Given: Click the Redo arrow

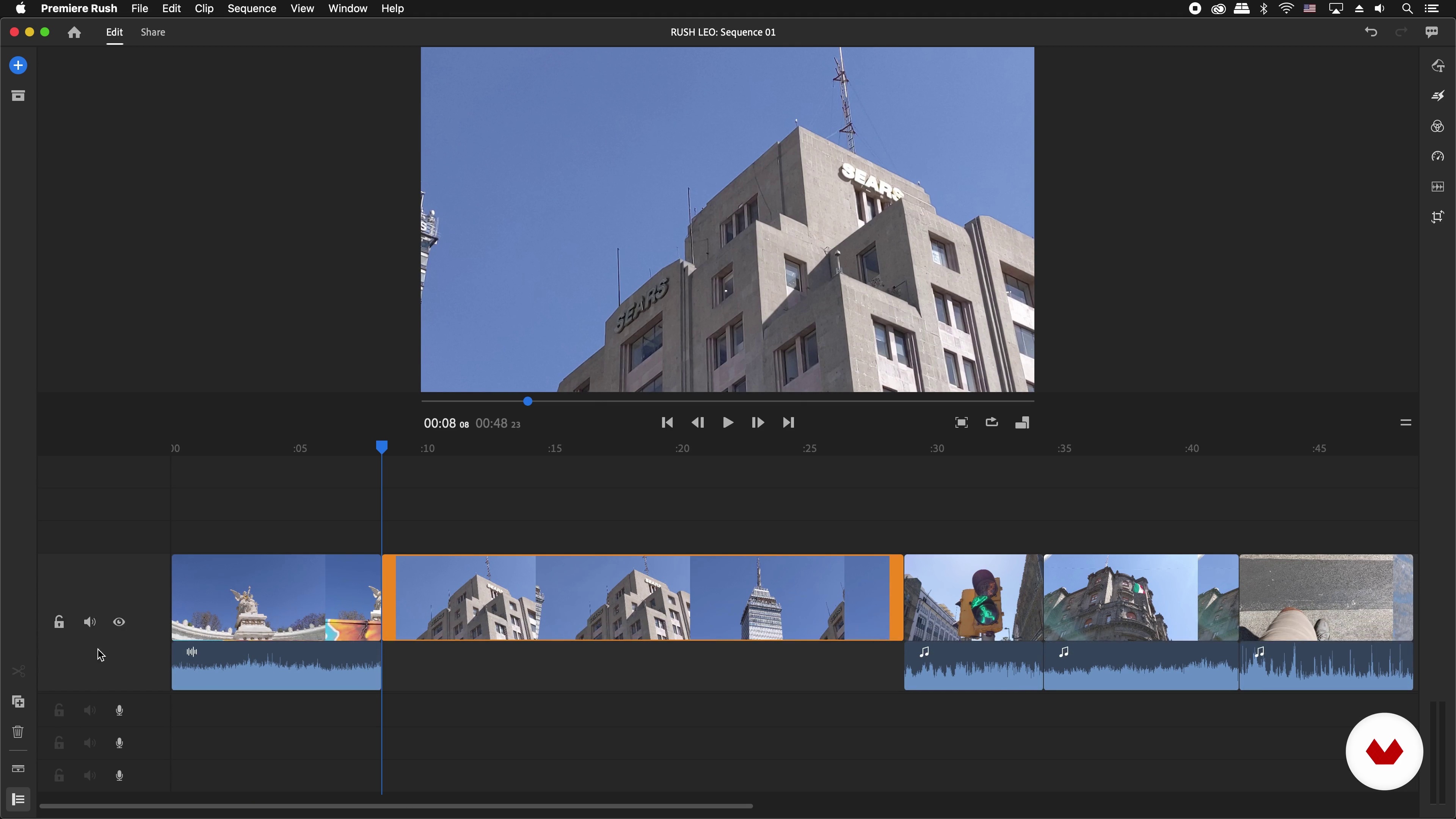Looking at the screenshot, I should [1401, 32].
